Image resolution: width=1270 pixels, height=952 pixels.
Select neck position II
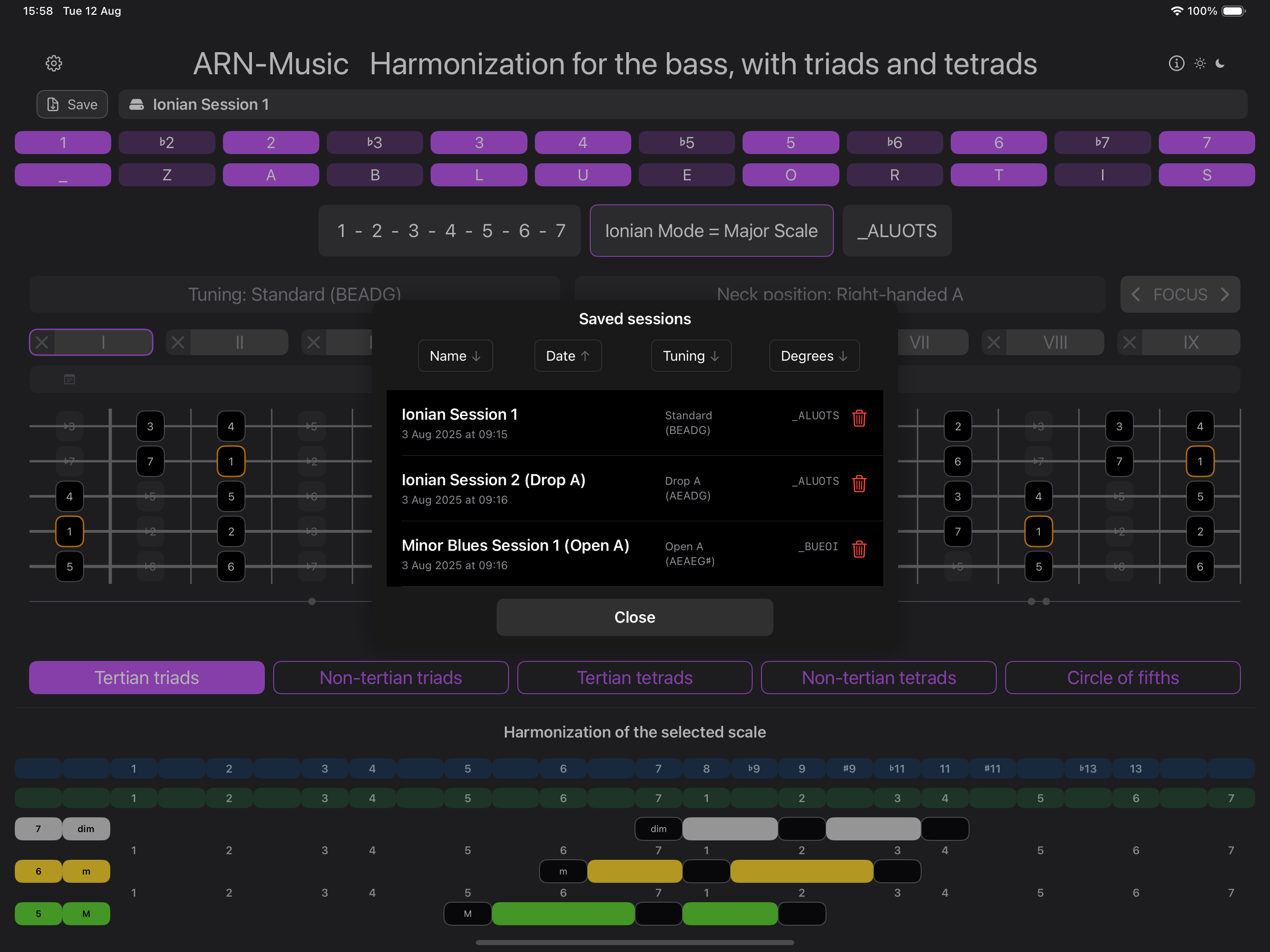(x=240, y=343)
